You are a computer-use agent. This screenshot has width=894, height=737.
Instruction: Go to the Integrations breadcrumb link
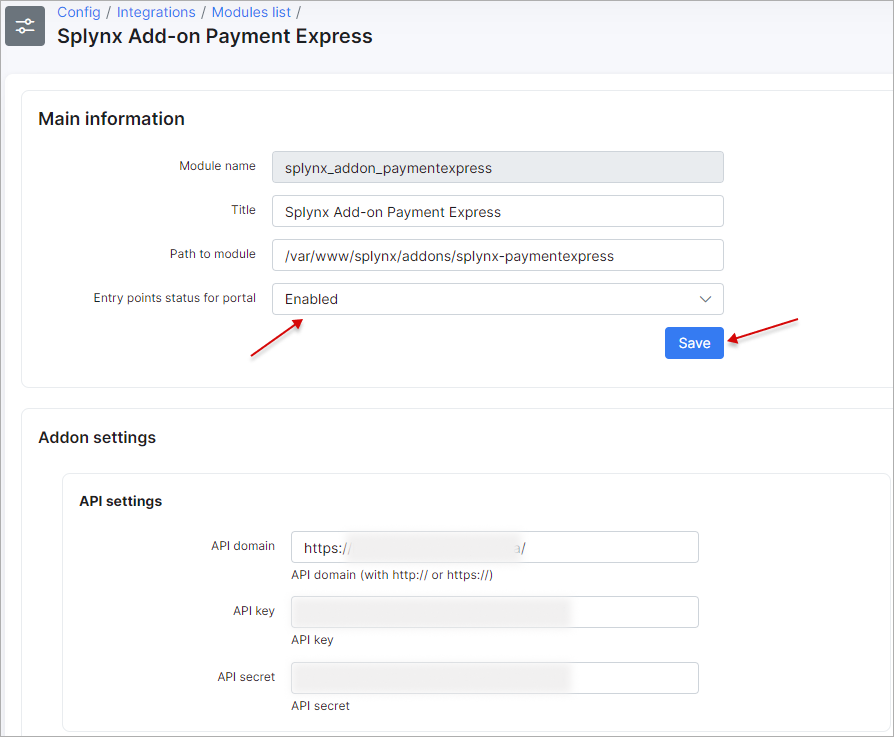pos(156,12)
